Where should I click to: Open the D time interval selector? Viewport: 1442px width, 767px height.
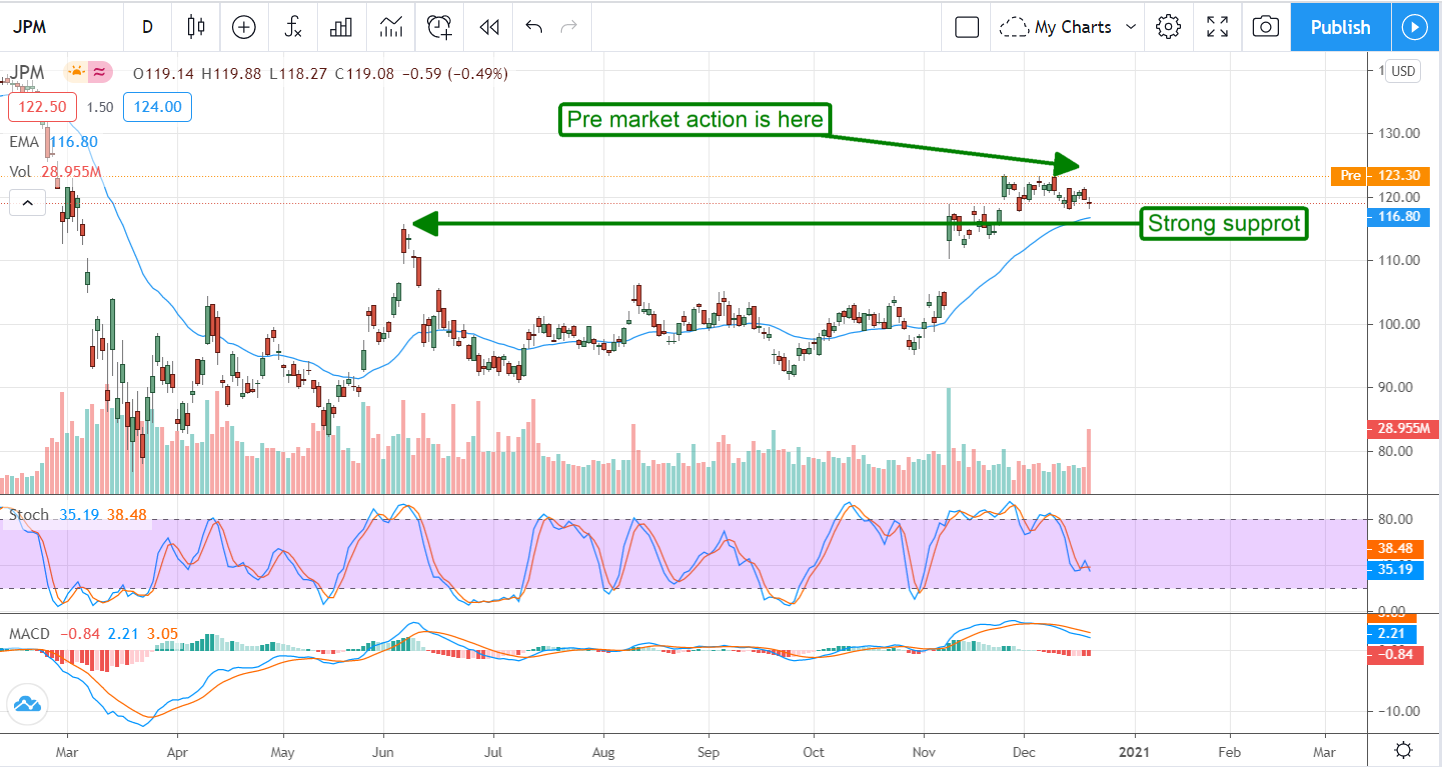147,27
